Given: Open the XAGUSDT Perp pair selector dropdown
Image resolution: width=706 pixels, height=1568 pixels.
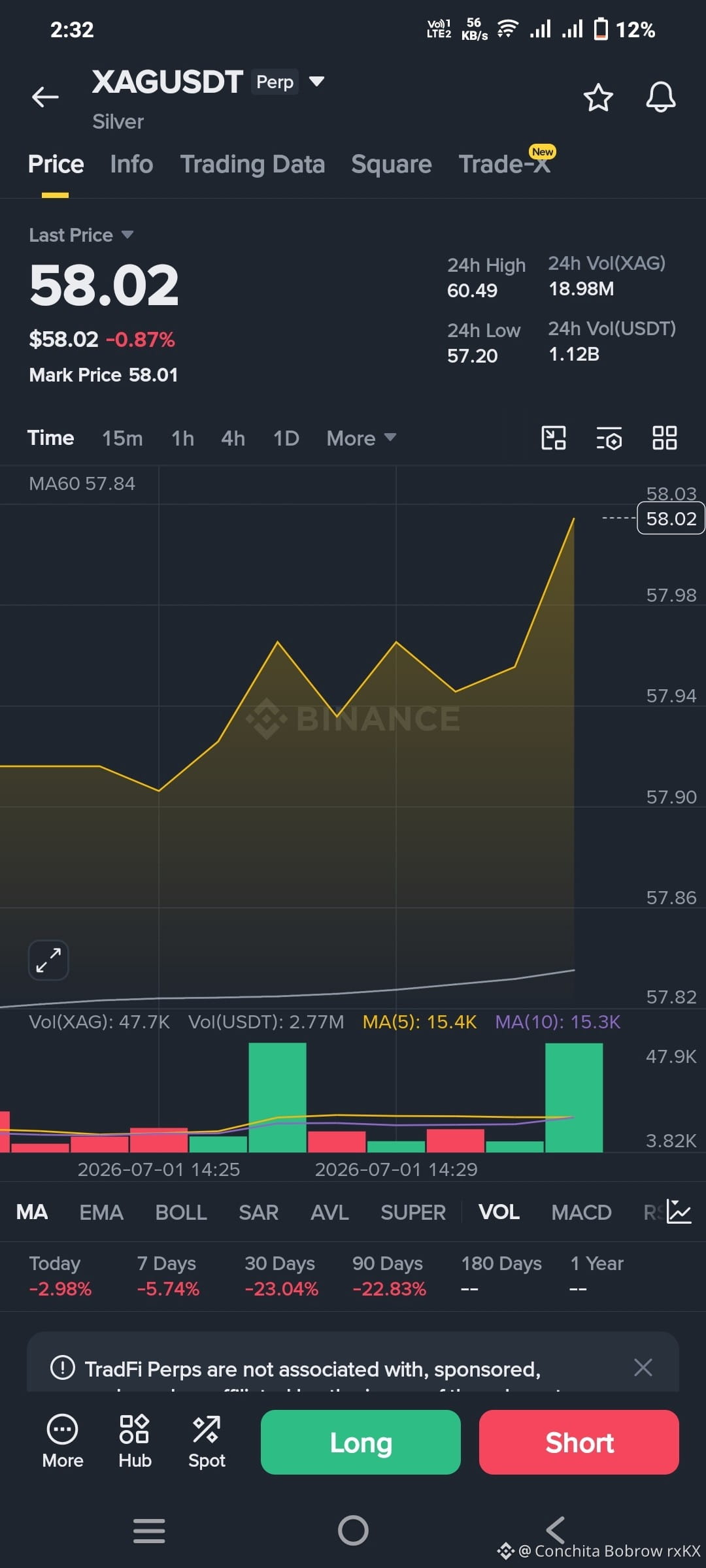Looking at the screenshot, I should [x=316, y=82].
